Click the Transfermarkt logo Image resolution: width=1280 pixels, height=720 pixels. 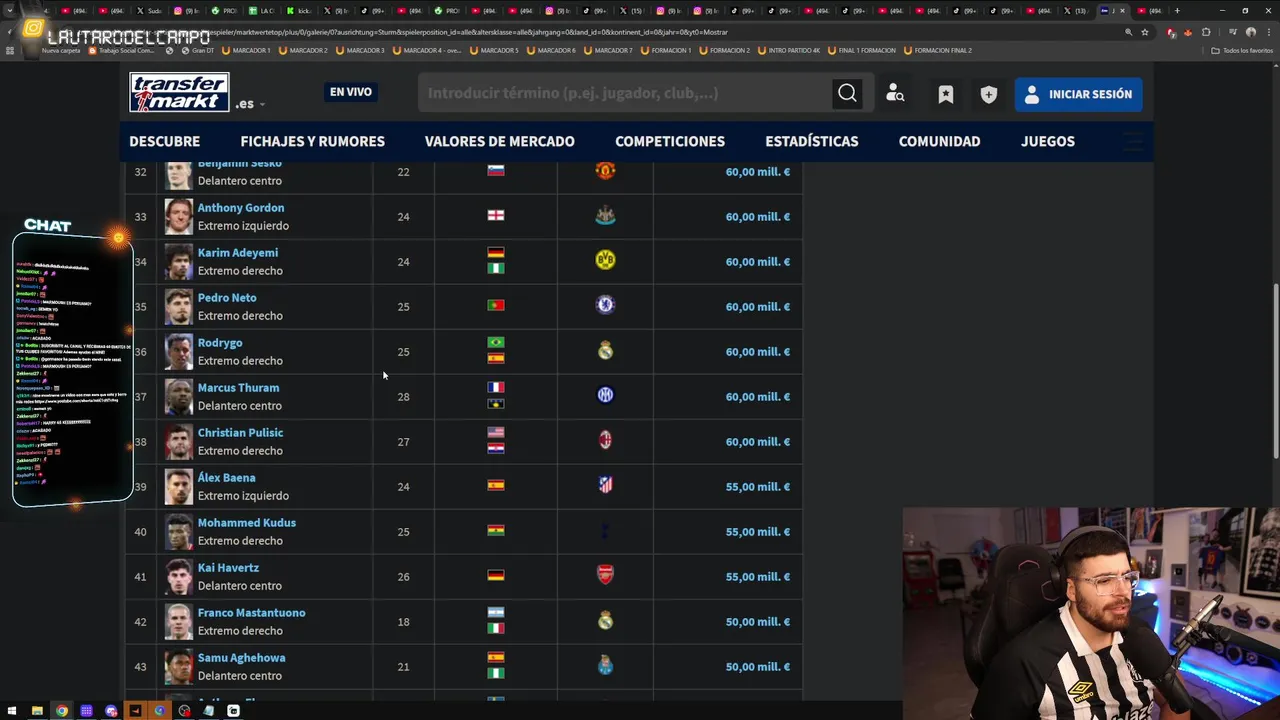coord(179,93)
